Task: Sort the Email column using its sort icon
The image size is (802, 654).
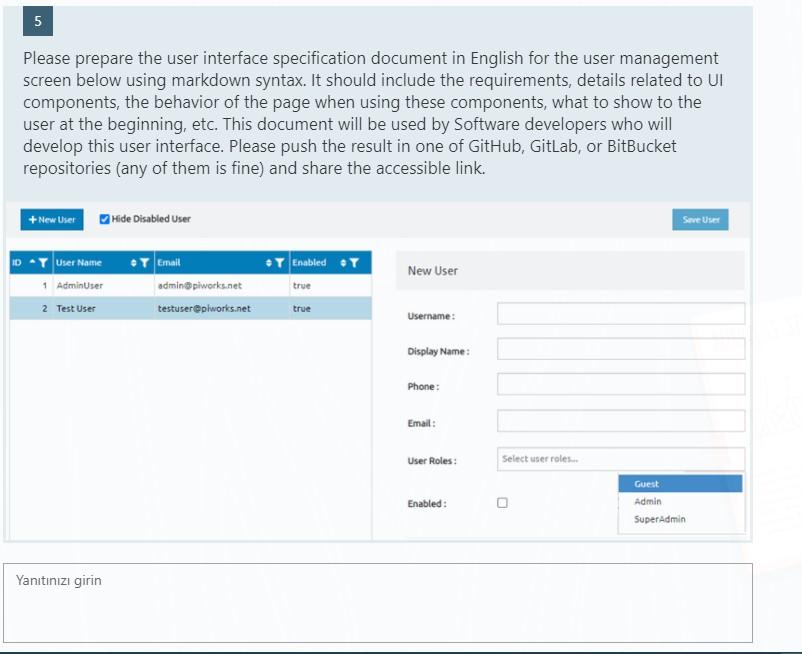Action: [270, 262]
